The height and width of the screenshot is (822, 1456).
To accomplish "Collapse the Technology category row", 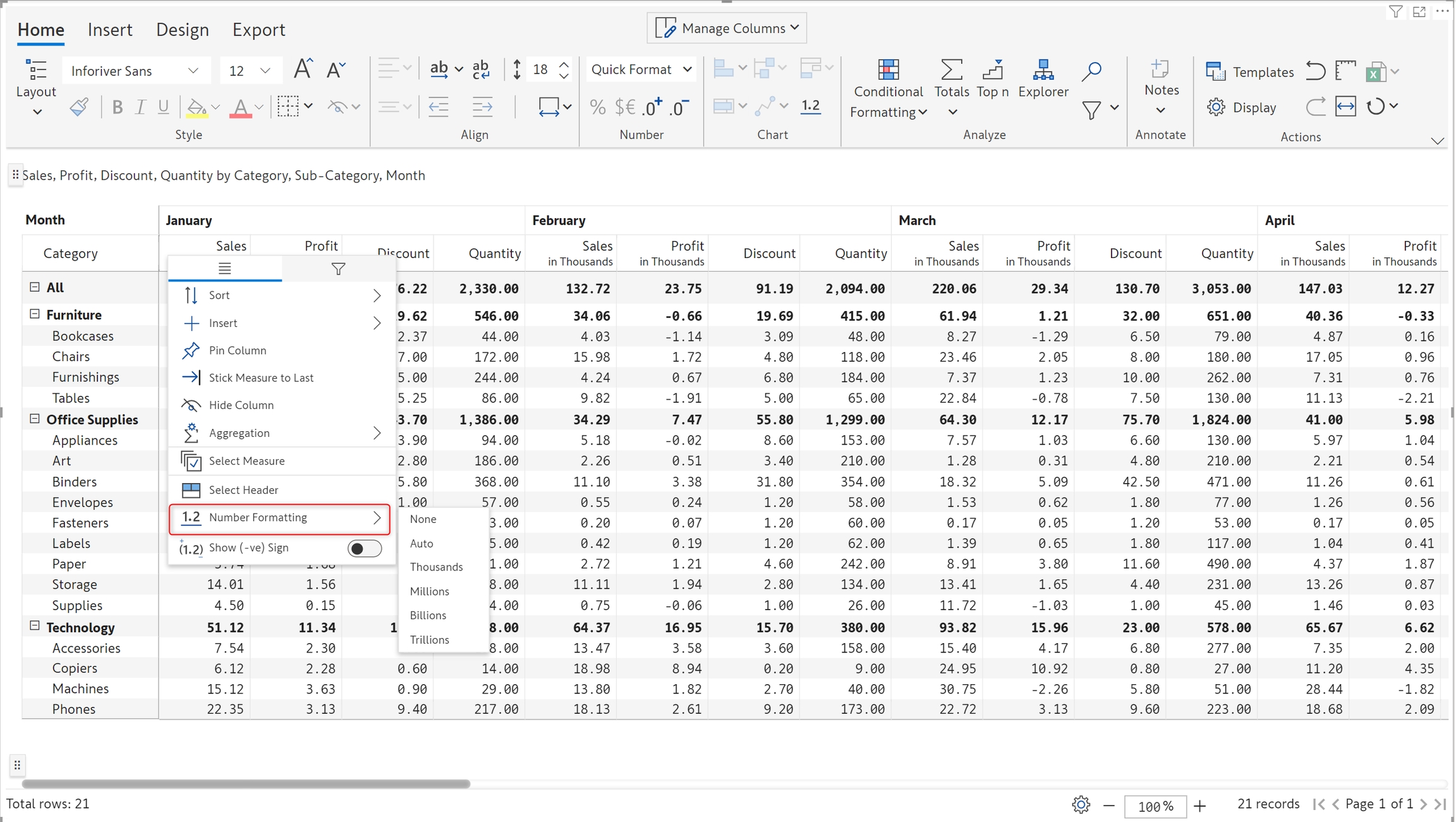I will pos(35,626).
